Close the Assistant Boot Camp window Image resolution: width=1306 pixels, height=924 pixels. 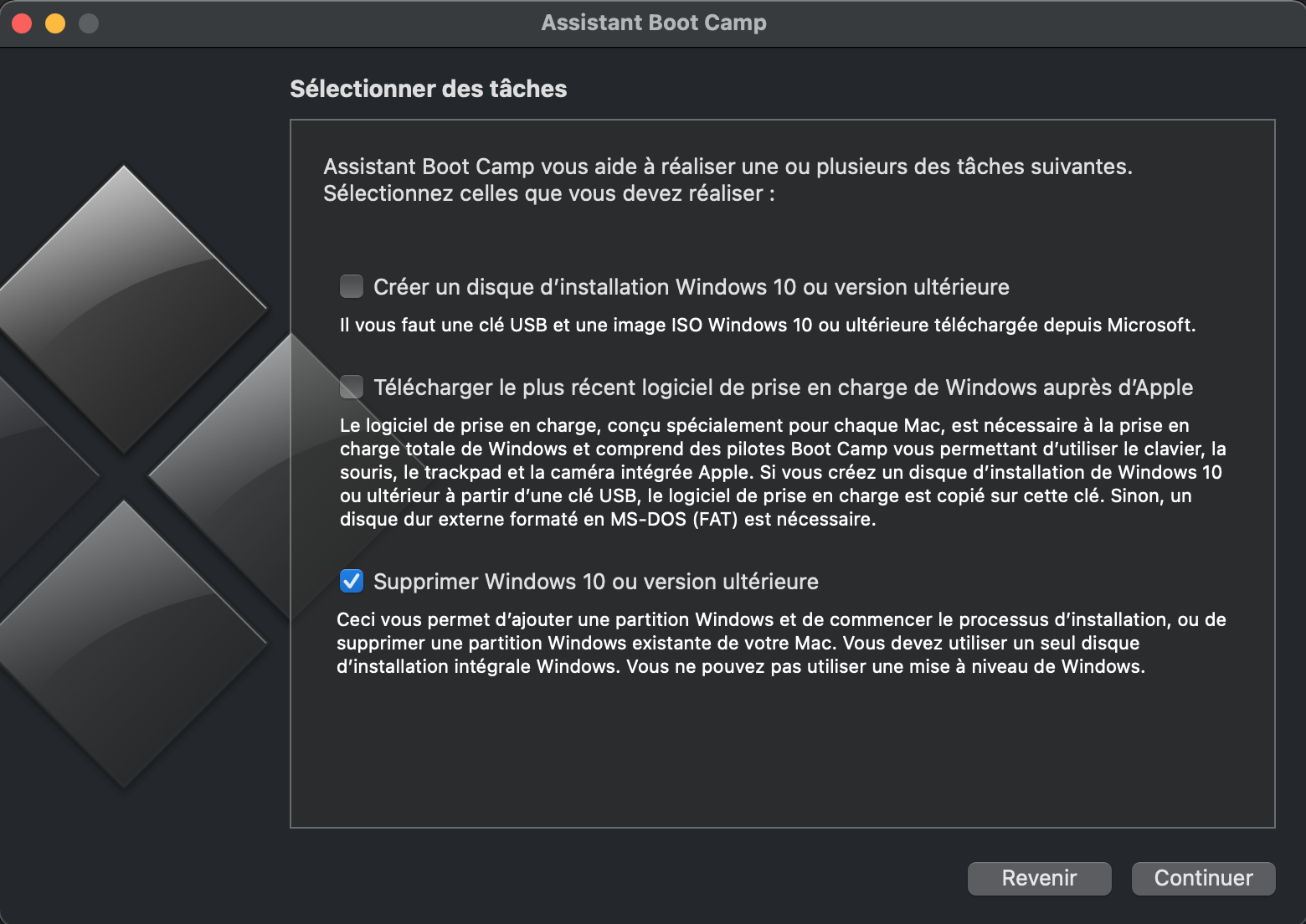[x=22, y=23]
